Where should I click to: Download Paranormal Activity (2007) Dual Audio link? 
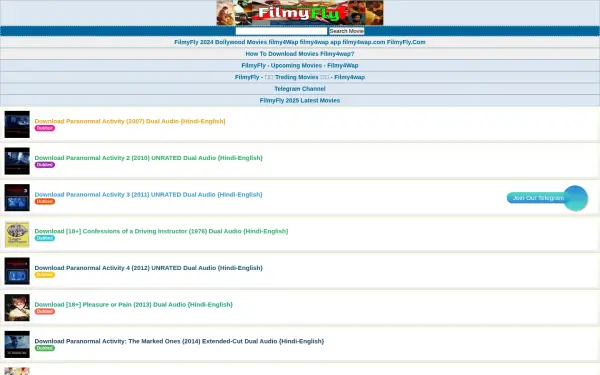[130, 121]
